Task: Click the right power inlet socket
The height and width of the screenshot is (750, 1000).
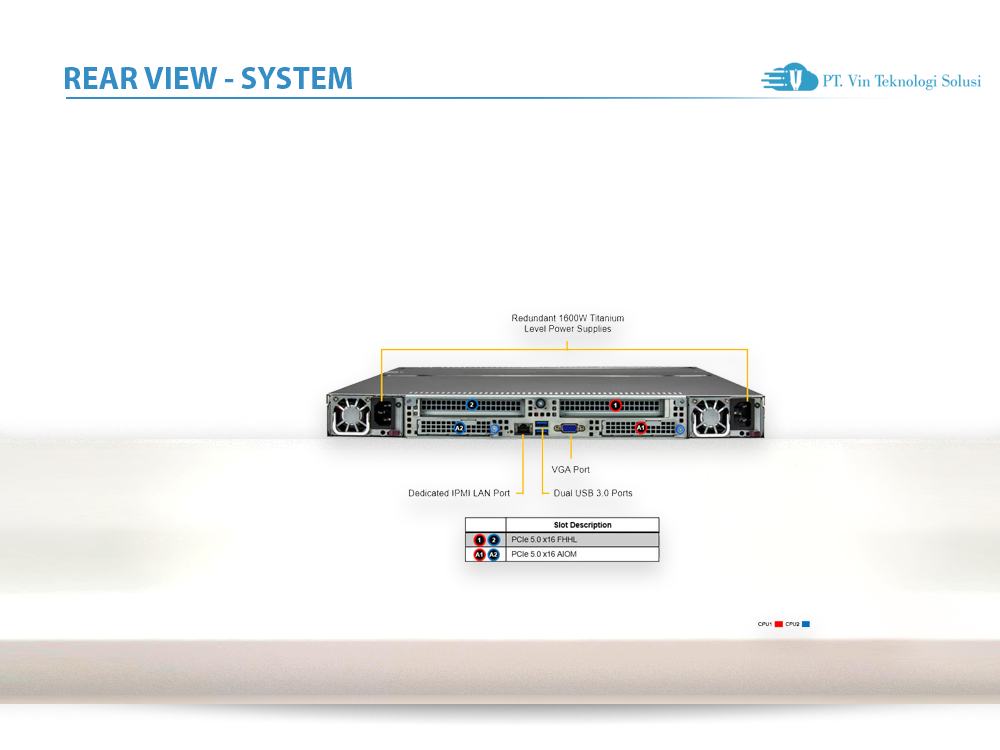Action: coord(742,415)
